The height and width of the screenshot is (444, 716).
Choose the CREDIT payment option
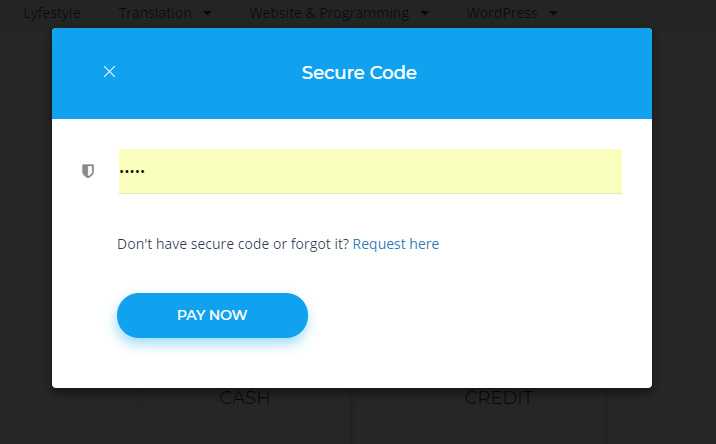point(498,399)
